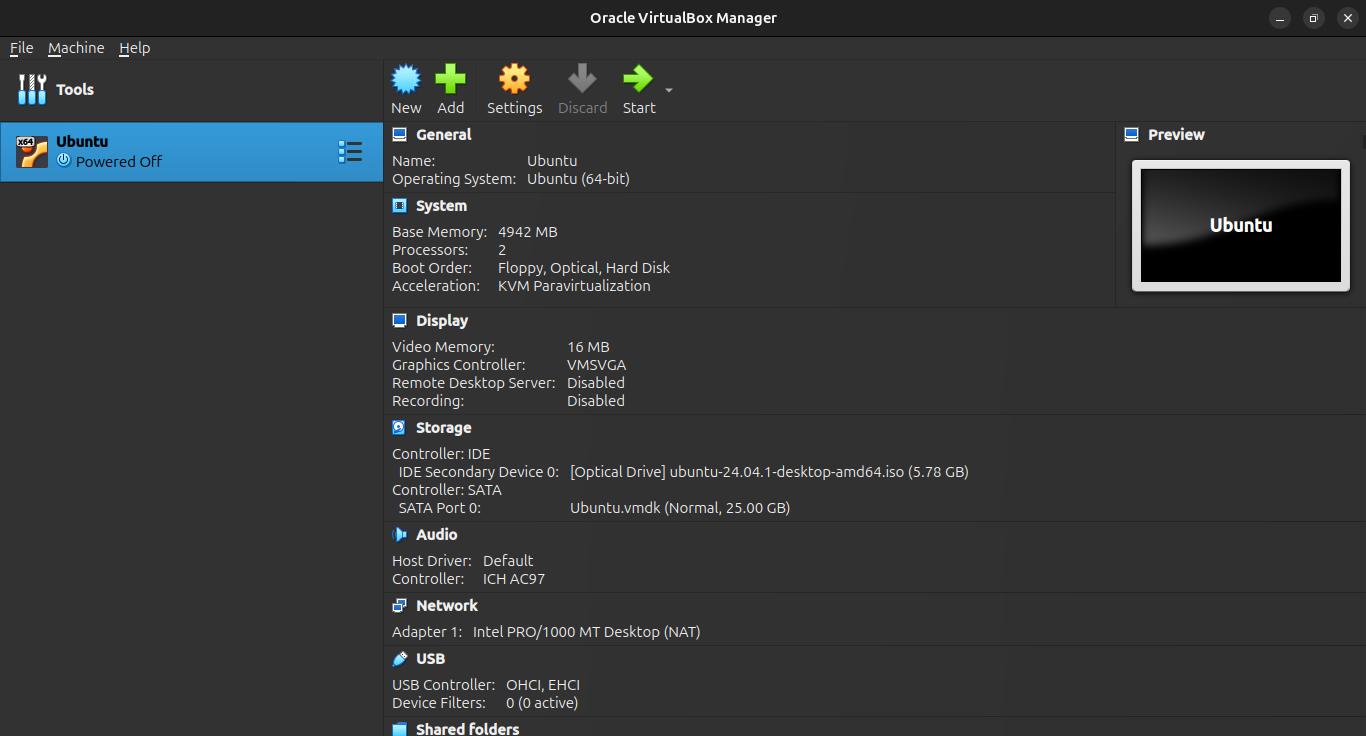Open the Shared folders heading link
This screenshot has height=736, width=1366.
pos(468,729)
